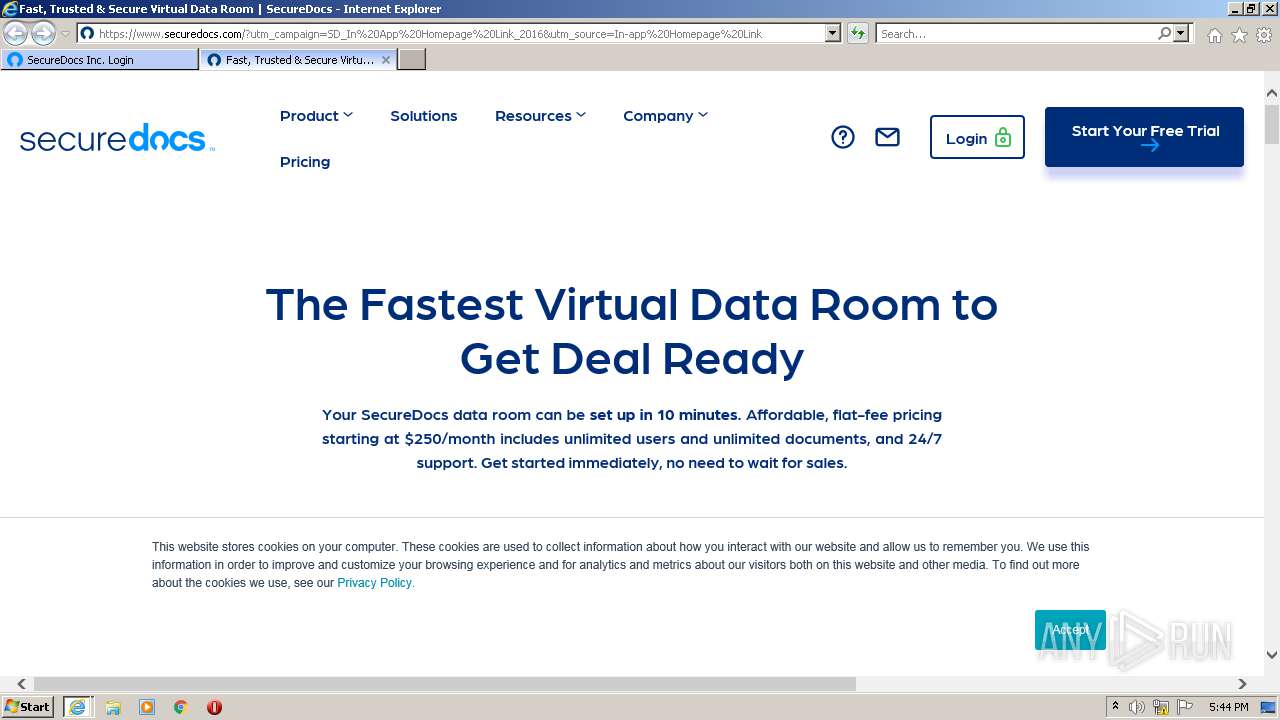Open Favorites star icon
The height and width of the screenshot is (720, 1280).
[1239, 35]
